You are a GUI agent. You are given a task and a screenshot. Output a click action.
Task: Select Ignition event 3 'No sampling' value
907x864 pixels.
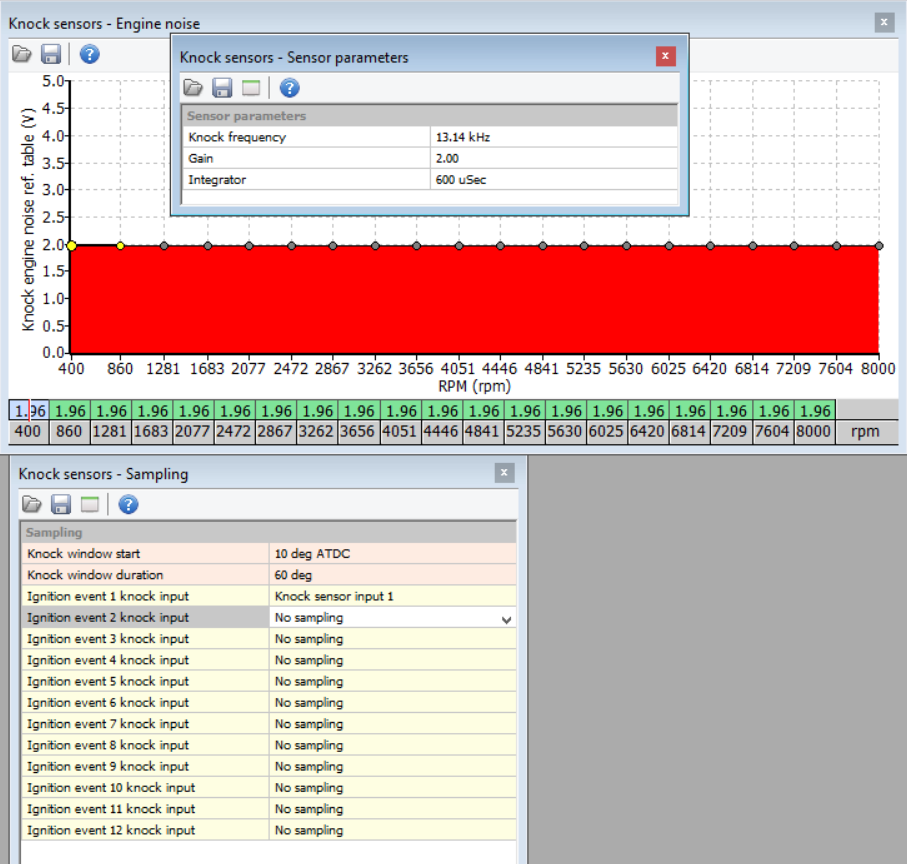(x=392, y=639)
